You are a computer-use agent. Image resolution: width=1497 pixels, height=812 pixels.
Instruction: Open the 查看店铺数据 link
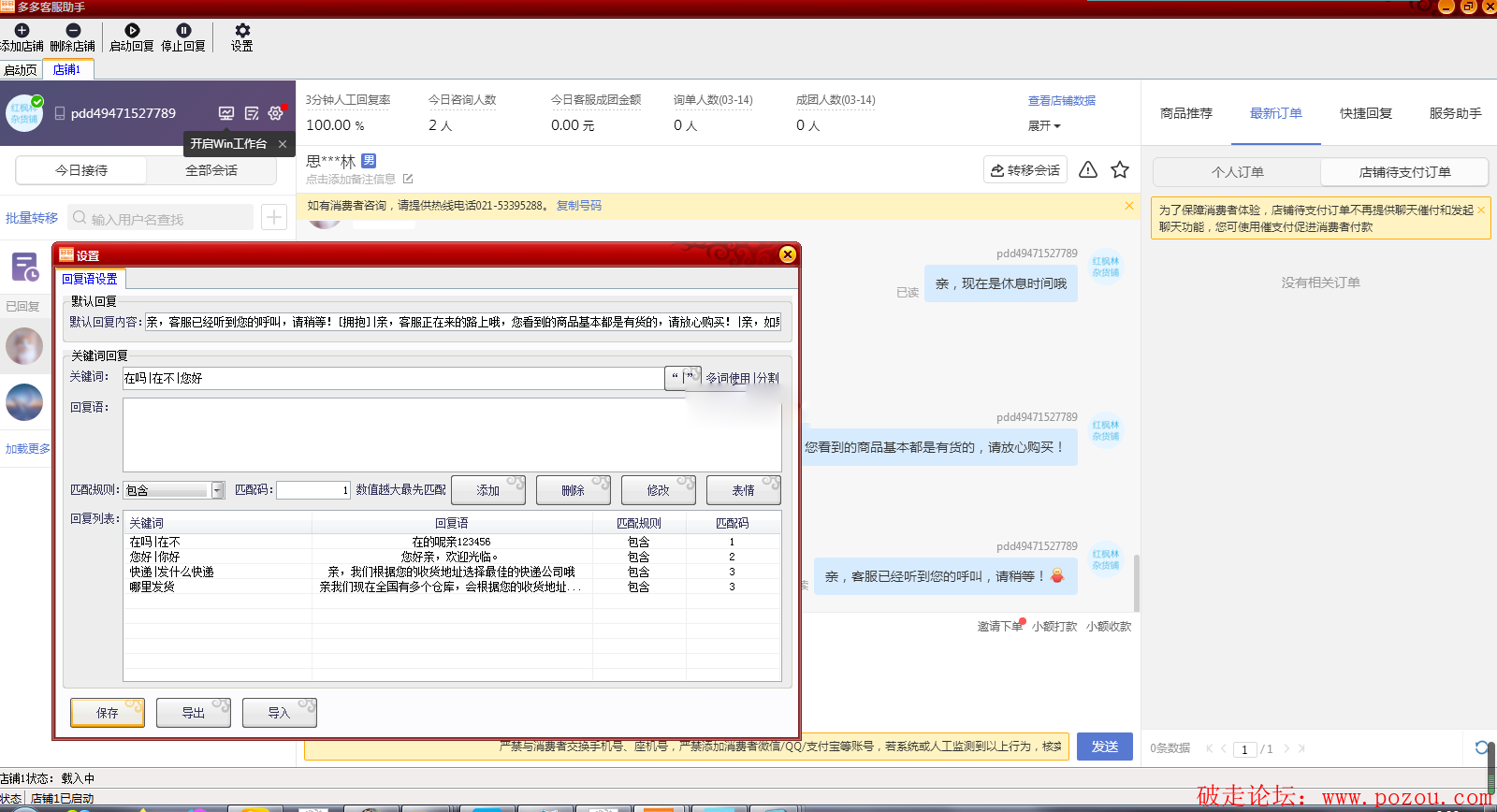[x=1061, y=101]
